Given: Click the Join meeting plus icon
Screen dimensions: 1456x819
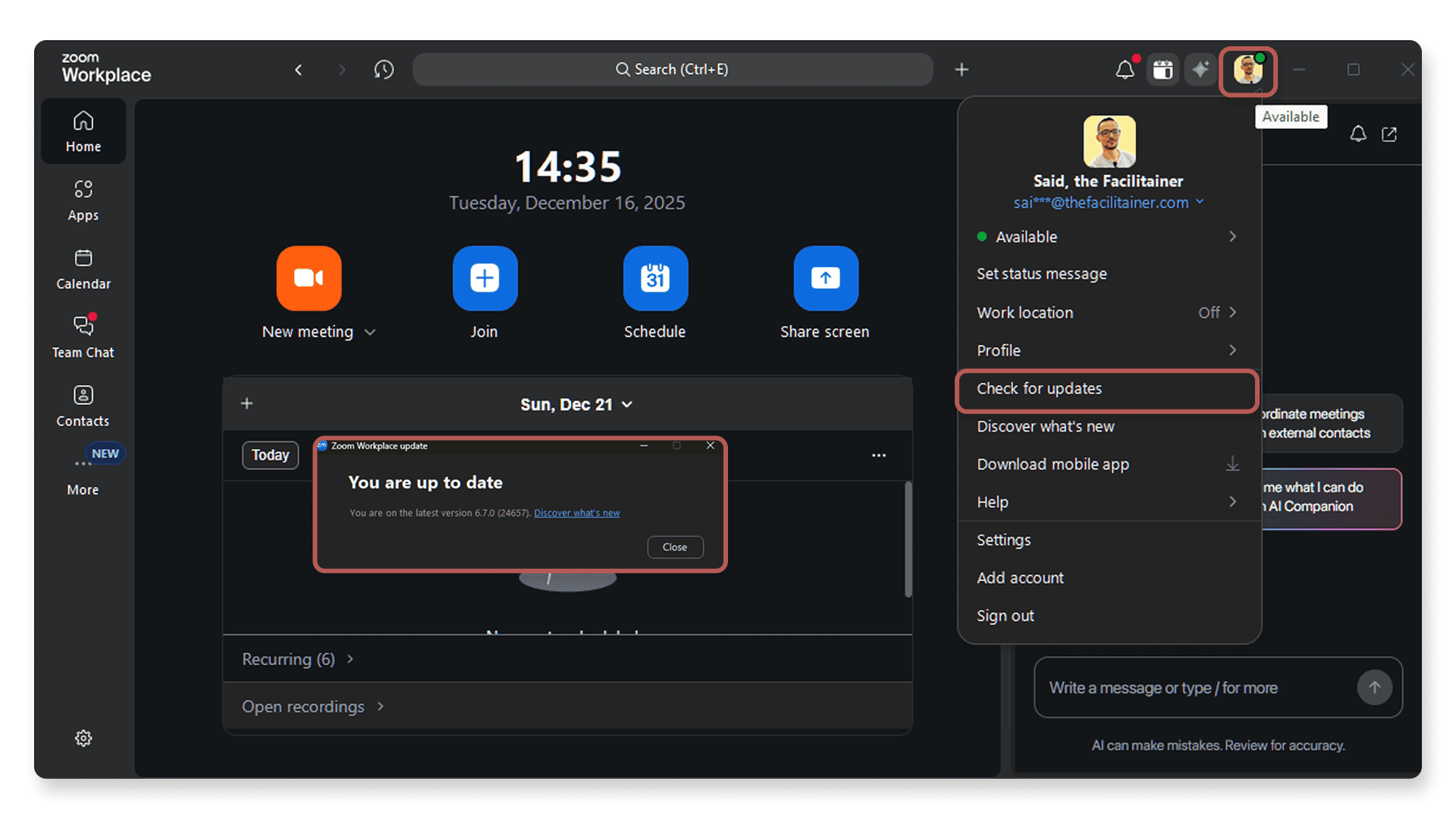Looking at the screenshot, I should click(485, 278).
